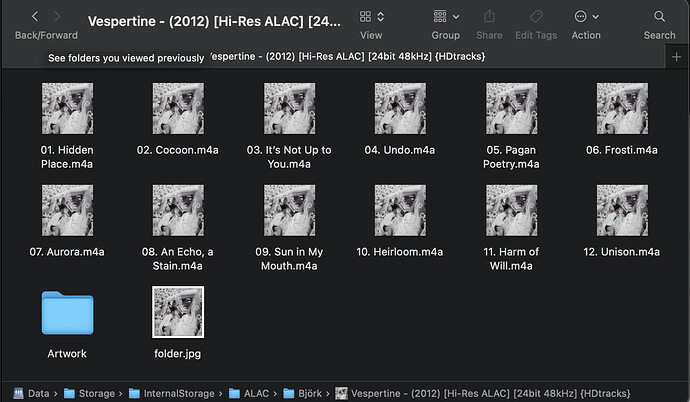Go back to previous folder

pyautogui.click(x=35, y=17)
